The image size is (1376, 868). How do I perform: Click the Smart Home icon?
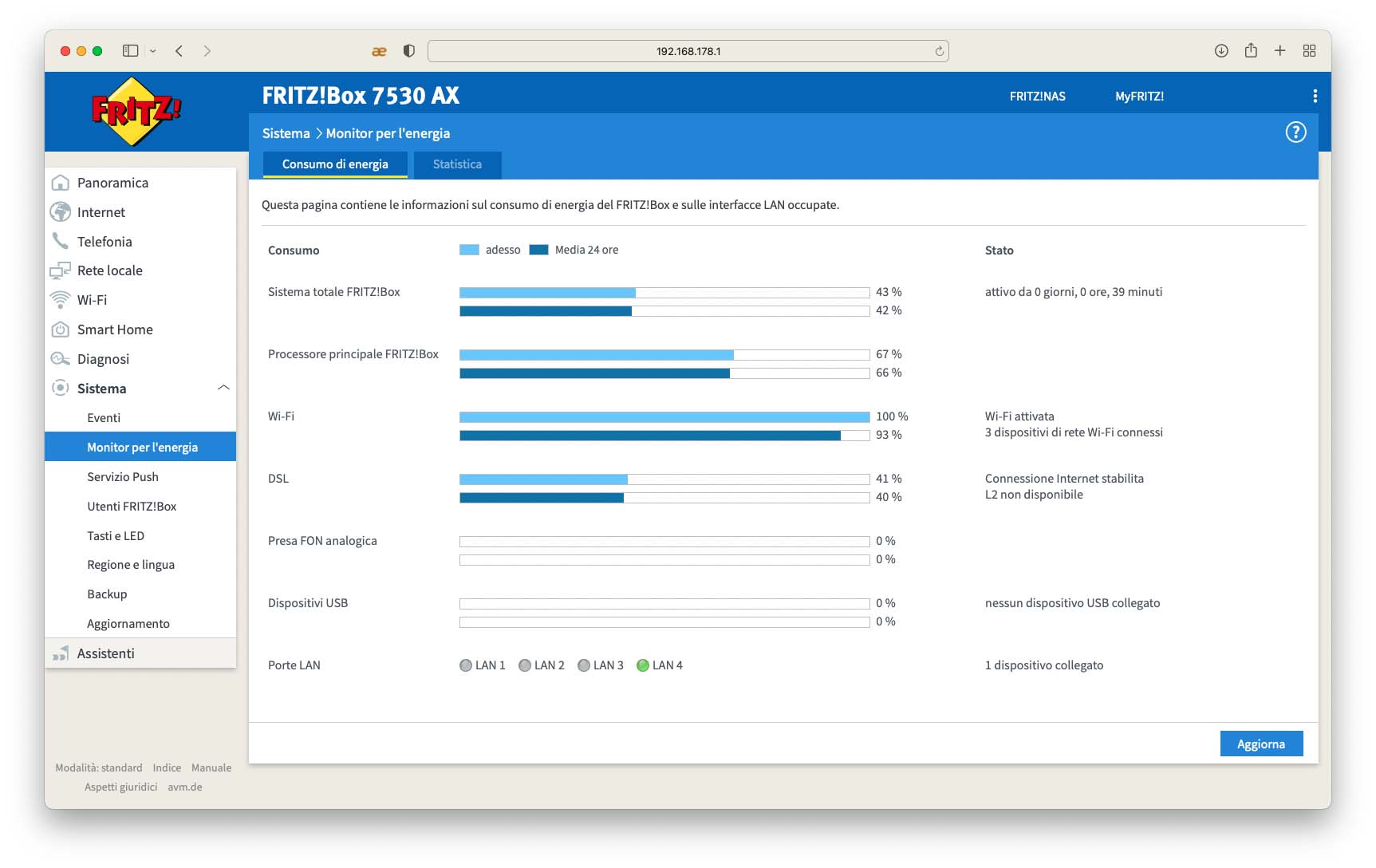click(x=60, y=329)
